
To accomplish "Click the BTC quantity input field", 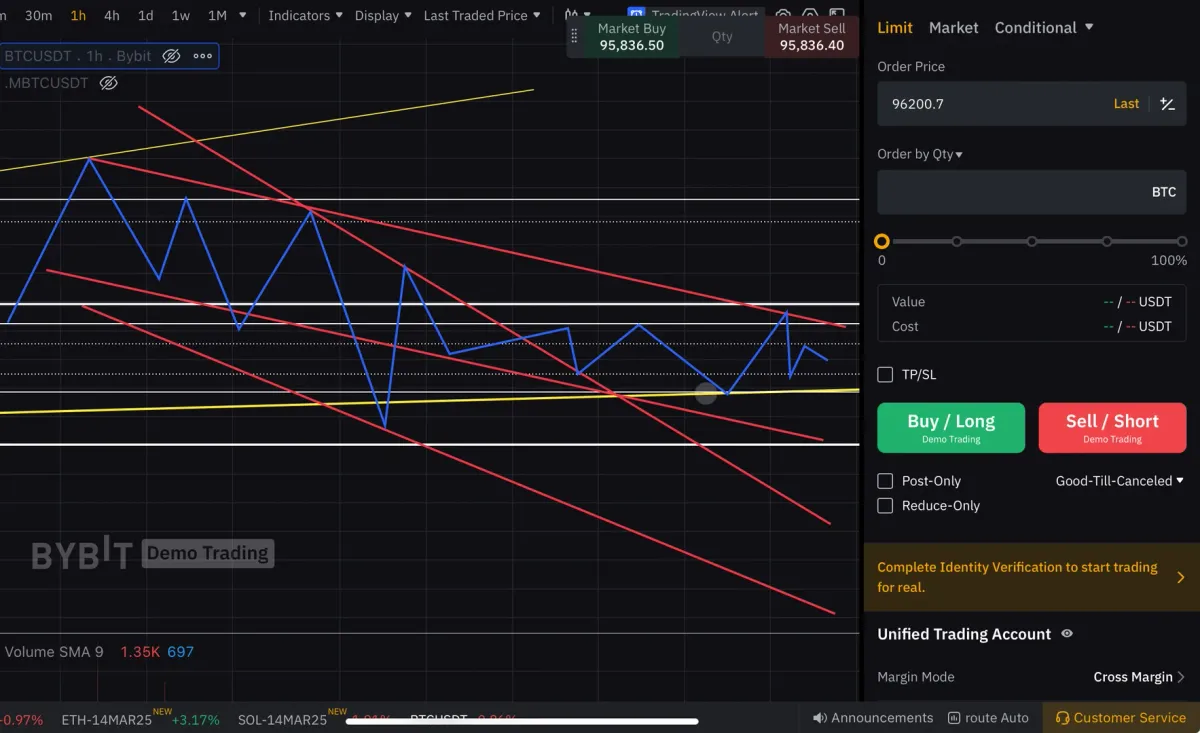I will click(1031, 192).
